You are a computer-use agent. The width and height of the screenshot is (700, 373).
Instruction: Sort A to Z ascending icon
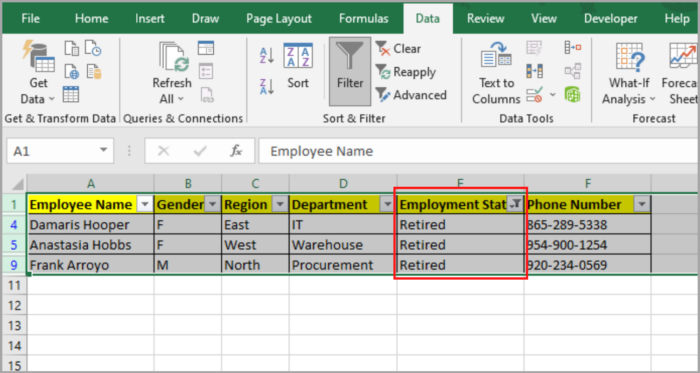click(267, 56)
